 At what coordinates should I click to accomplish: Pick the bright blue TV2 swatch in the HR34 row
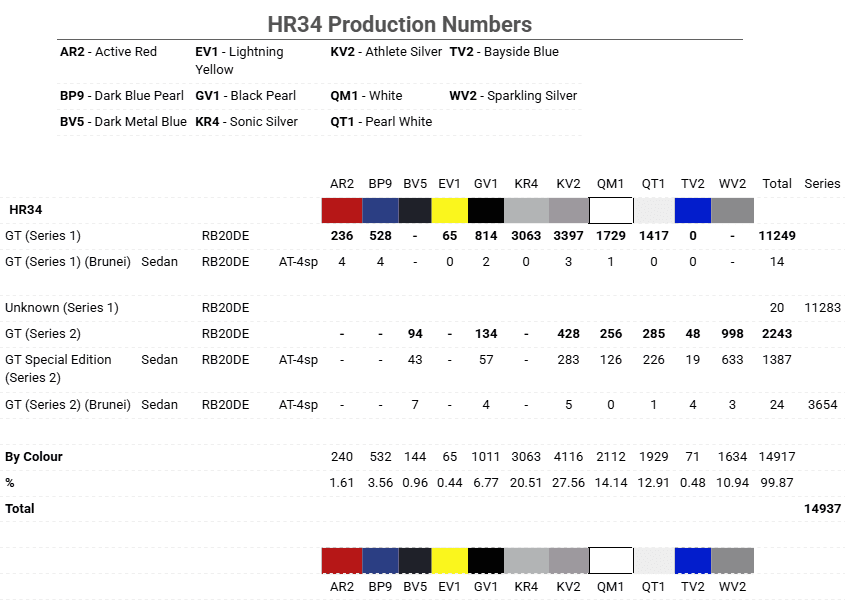[x=692, y=210]
